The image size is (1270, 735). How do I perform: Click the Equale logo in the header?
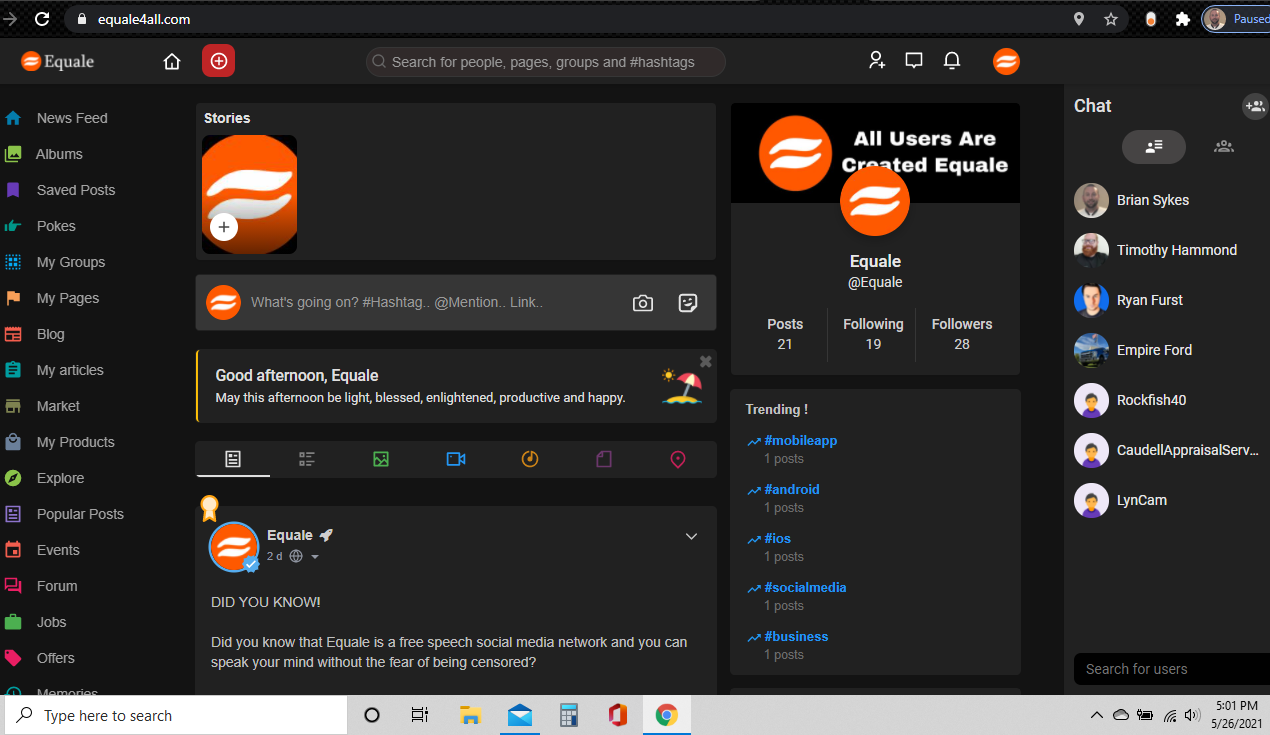coord(58,62)
